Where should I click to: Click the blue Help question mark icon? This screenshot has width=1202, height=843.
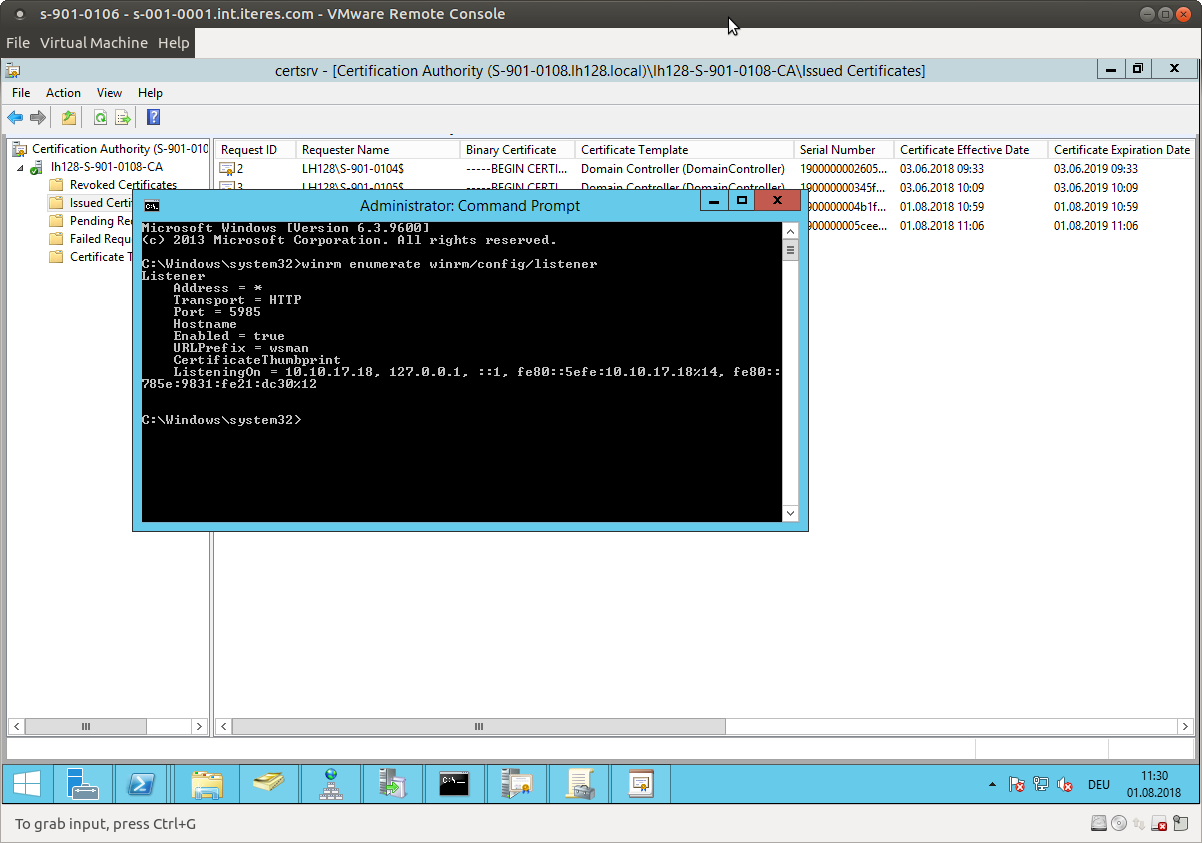[153, 118]
